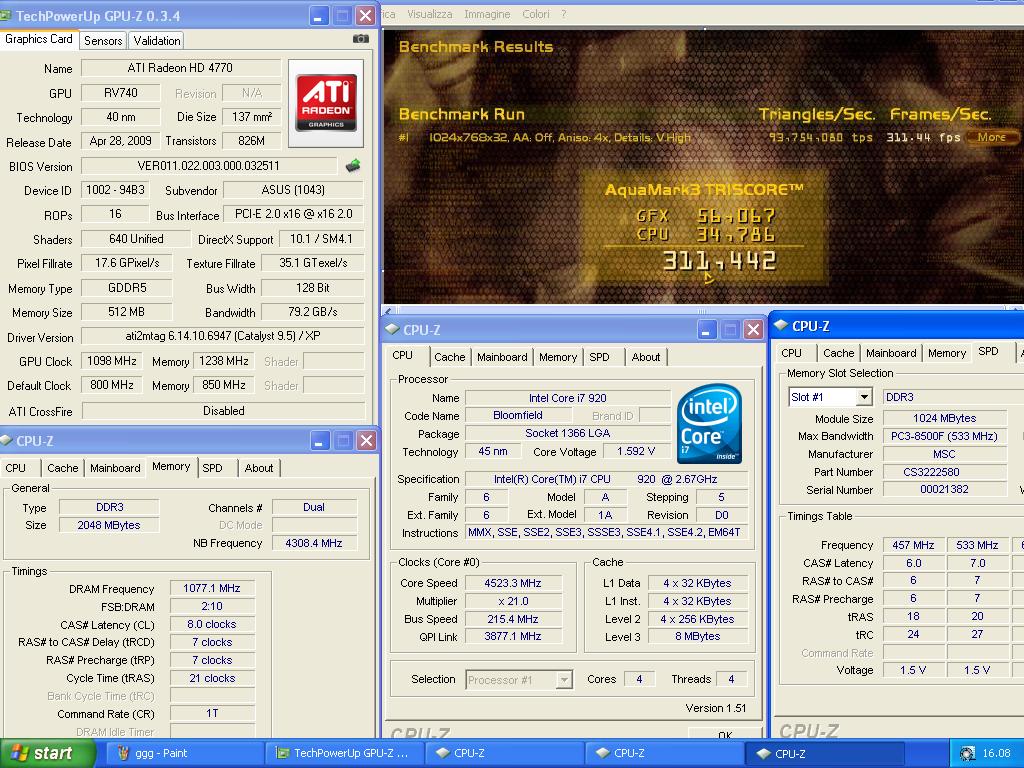Open the Memory tab in middle CPU-Z window
The height and width of the screenshot is (768, 1024).
(x=558, y=357)
